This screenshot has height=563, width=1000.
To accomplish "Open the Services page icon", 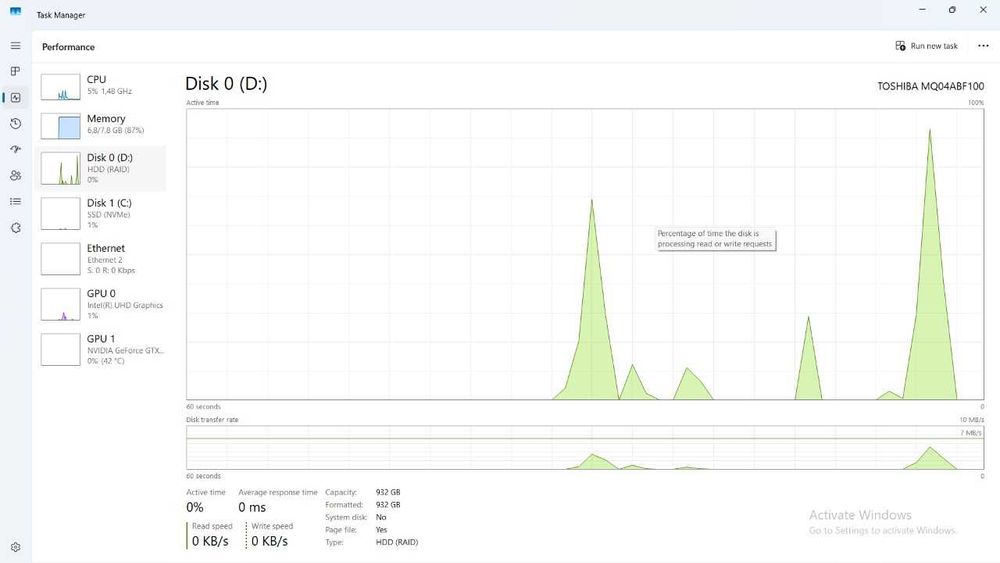I will click(x=15, y=228).
